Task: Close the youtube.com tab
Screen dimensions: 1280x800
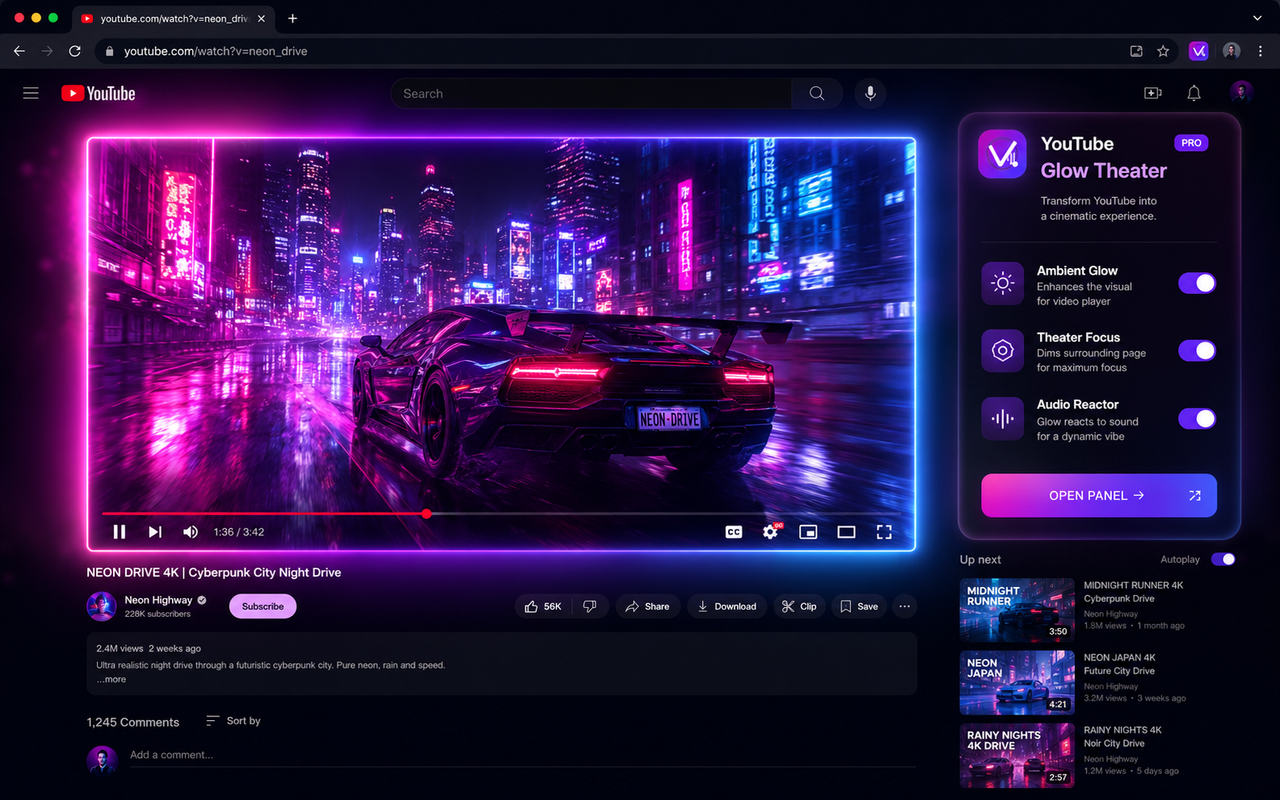Action: (263, 19)
